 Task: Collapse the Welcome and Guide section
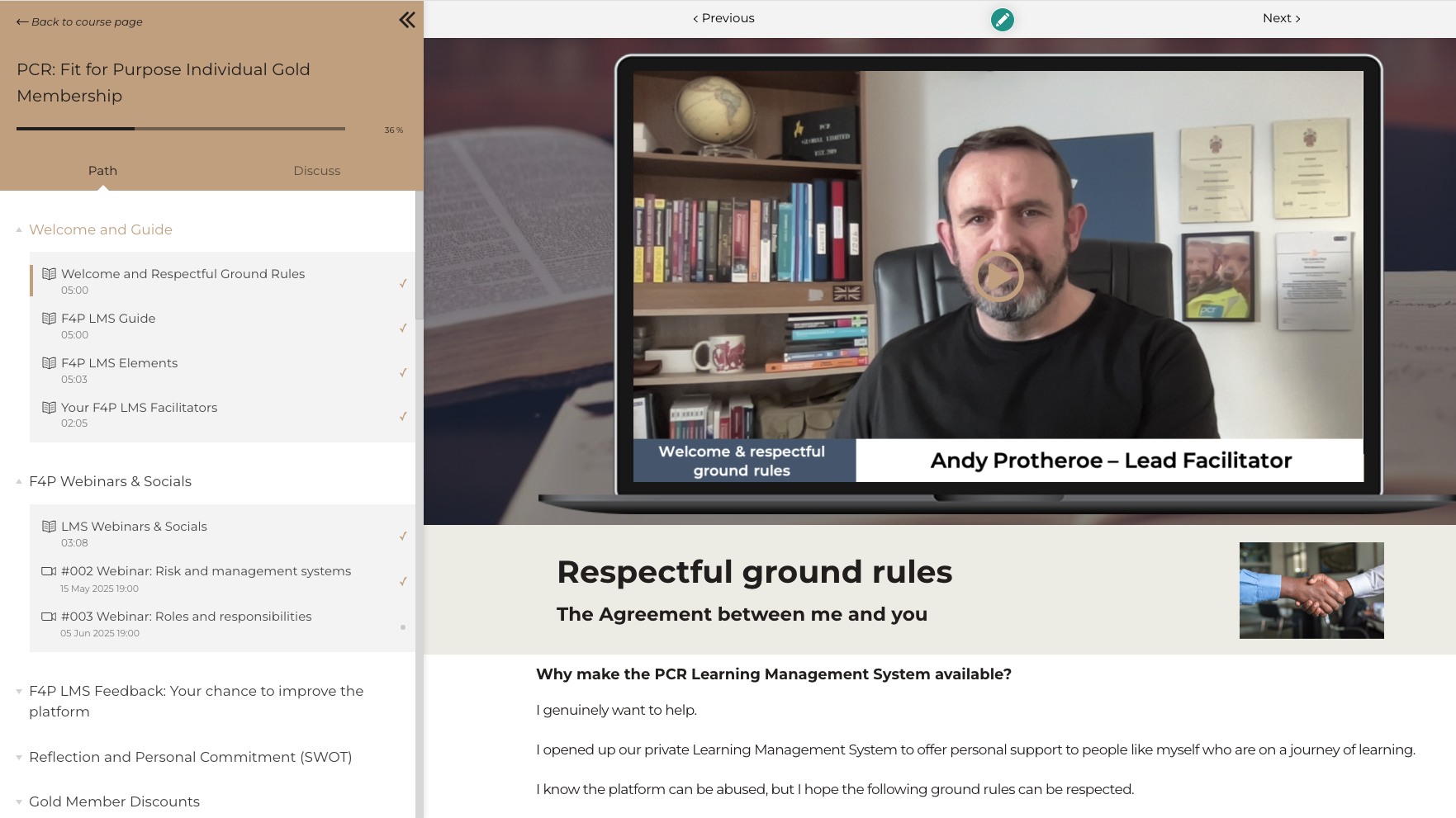click(x=19, y=230)
